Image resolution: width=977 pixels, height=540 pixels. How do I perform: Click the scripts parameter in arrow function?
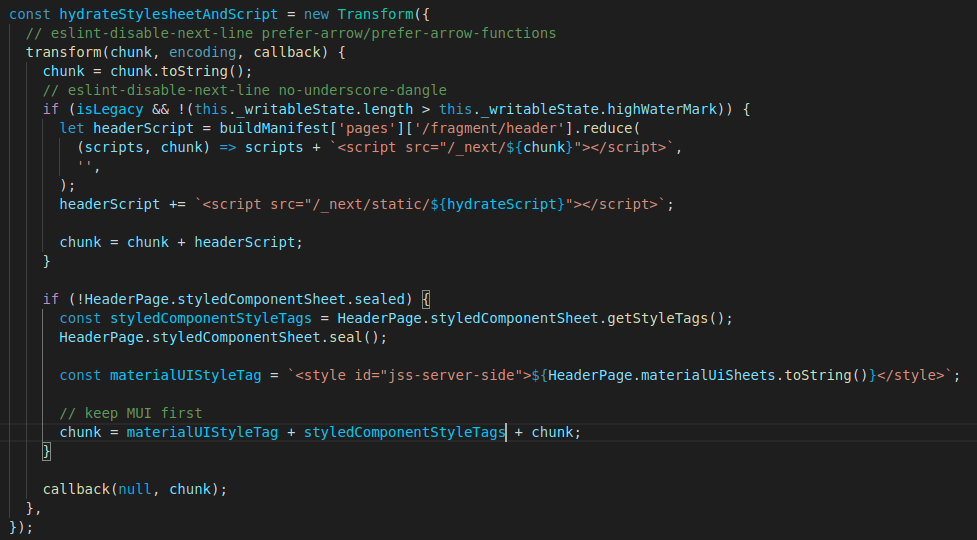[114, 147]
